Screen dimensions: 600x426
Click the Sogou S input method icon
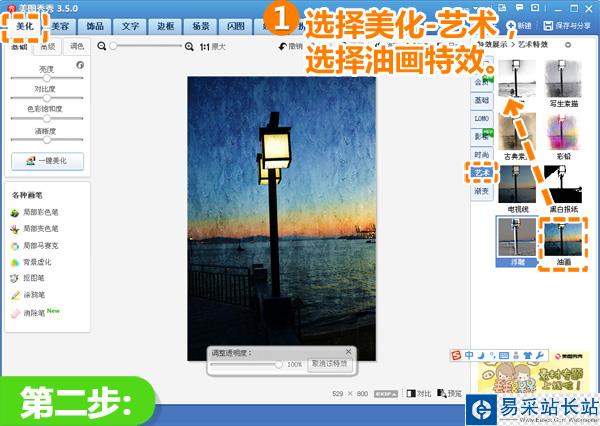pyautogui.click(x=456, y=356)
